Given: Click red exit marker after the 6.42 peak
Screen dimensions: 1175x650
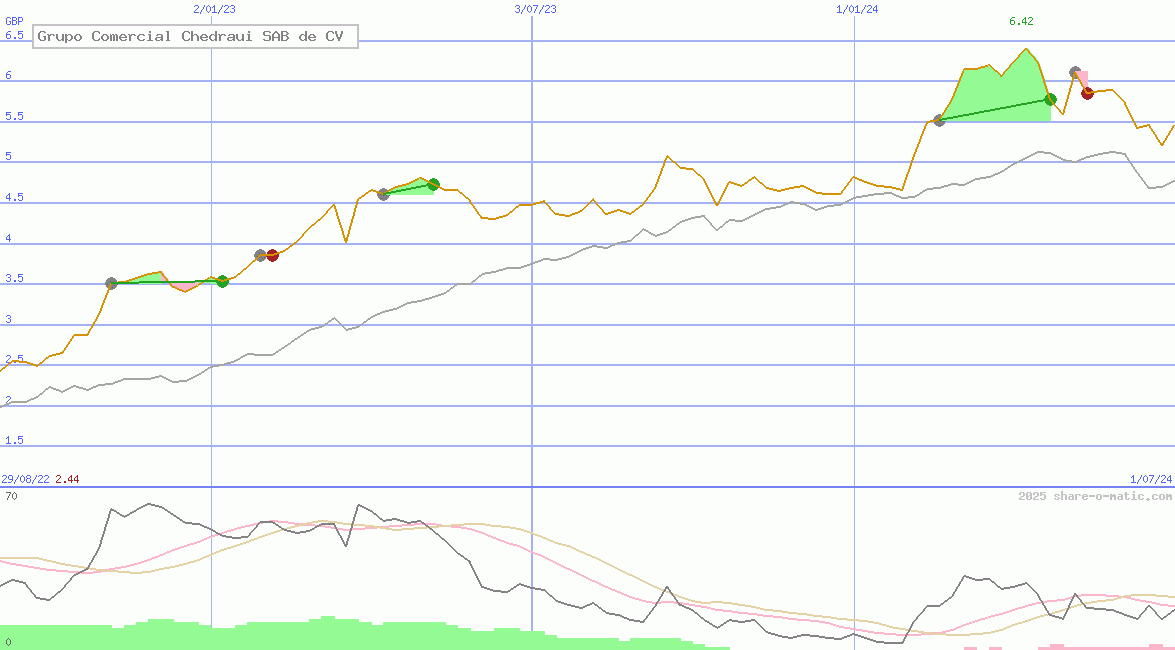Looking at the screenshot, I should tap(1087, 93).
